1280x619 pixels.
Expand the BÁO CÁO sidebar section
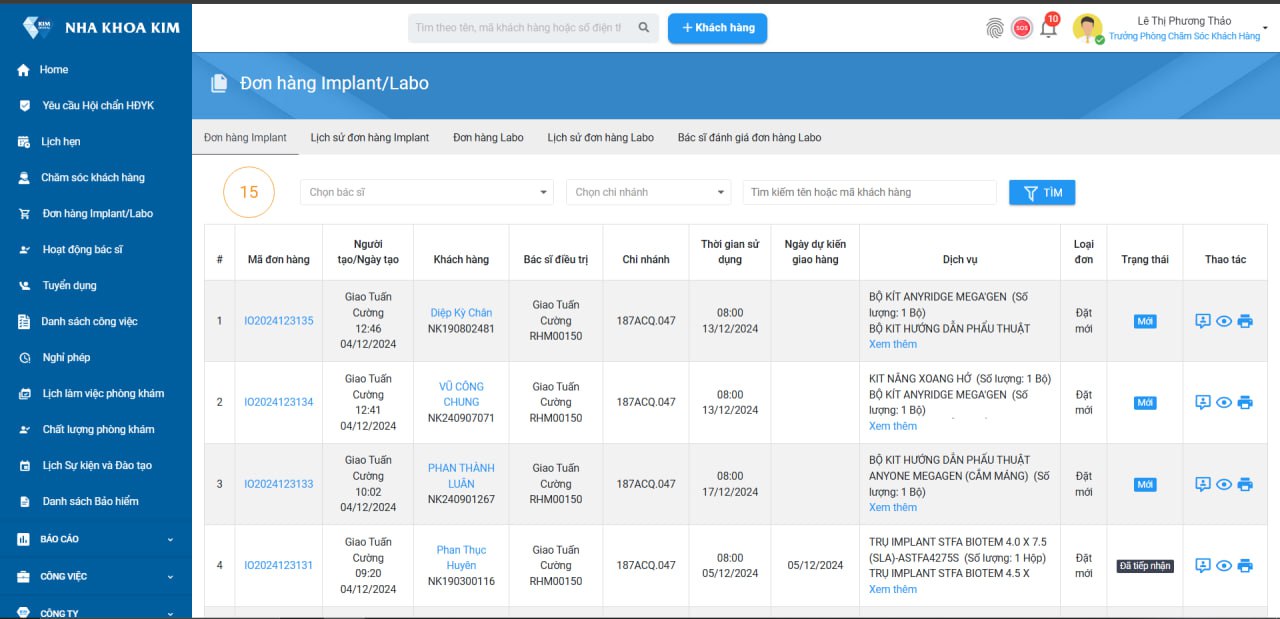[96, 539]
